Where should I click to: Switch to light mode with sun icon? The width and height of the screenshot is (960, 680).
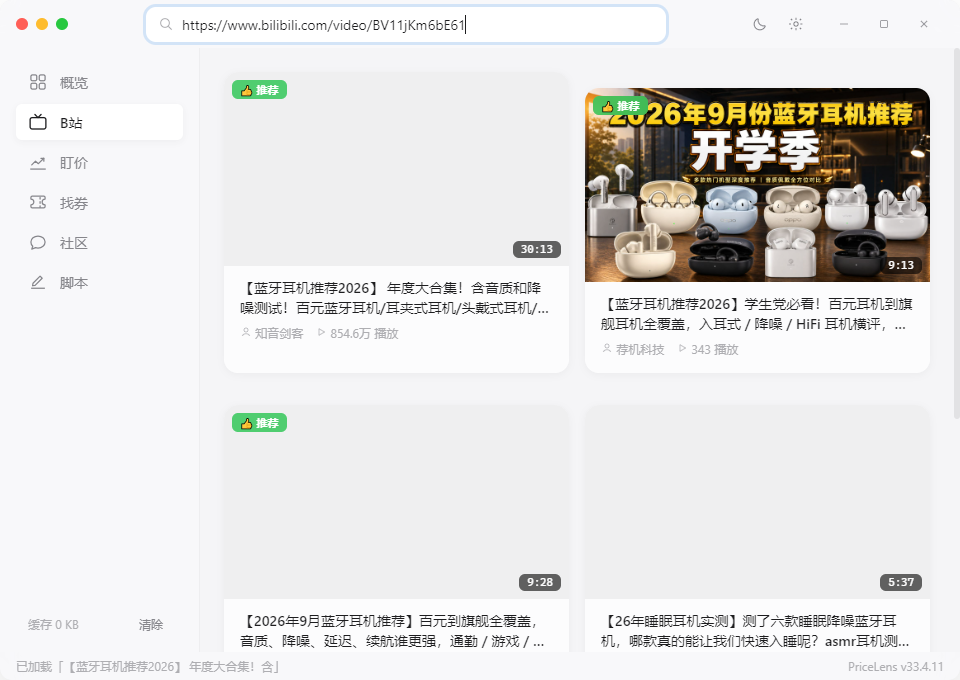coord(795,24)
